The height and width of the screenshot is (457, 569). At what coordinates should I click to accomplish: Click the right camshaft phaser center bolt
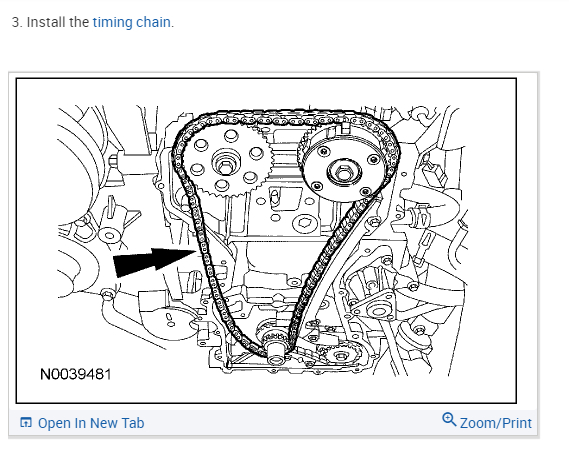[x=343, y=171]
